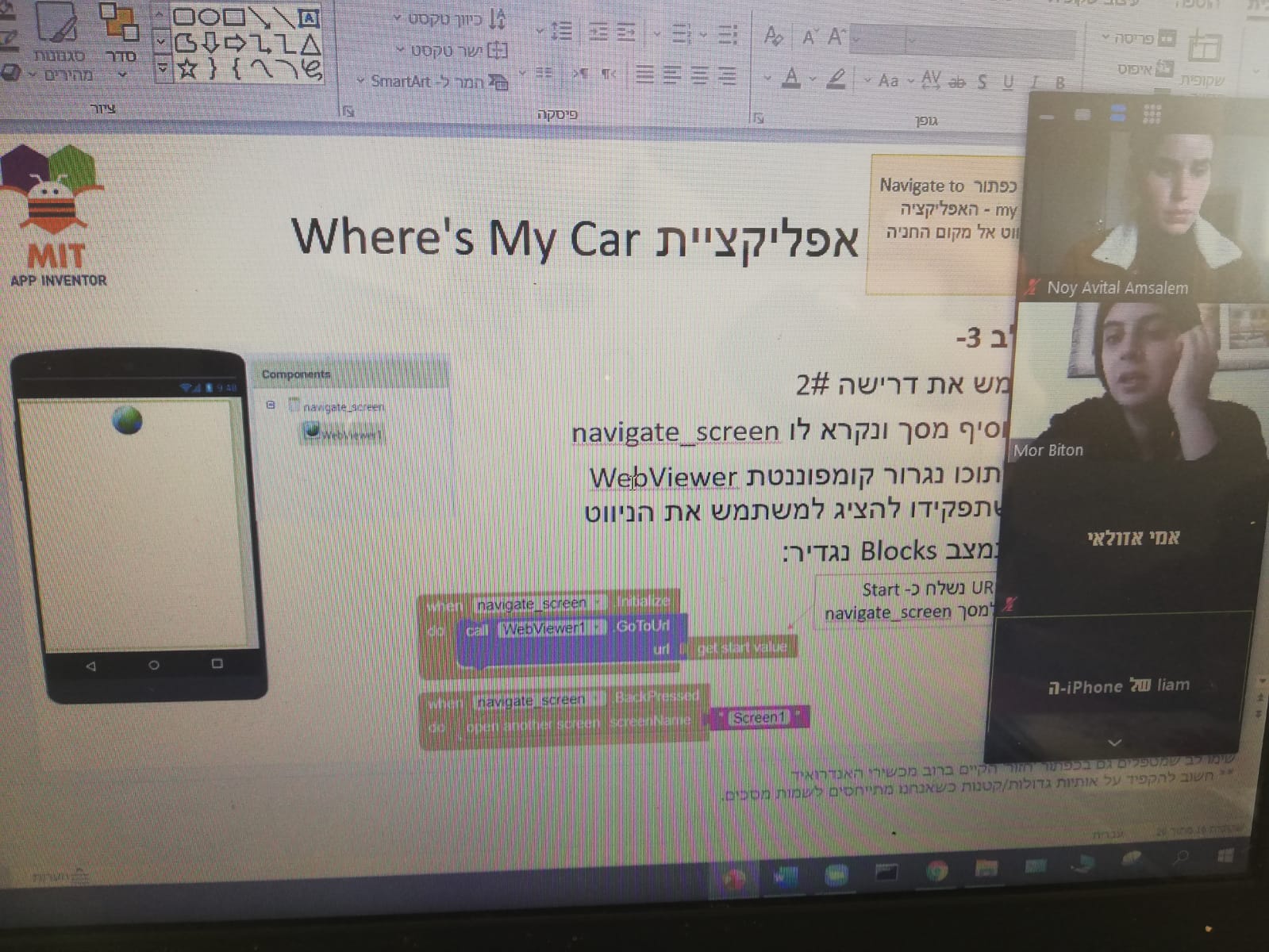Open Convert to SmartArt dropdown

tap(433, 81)
